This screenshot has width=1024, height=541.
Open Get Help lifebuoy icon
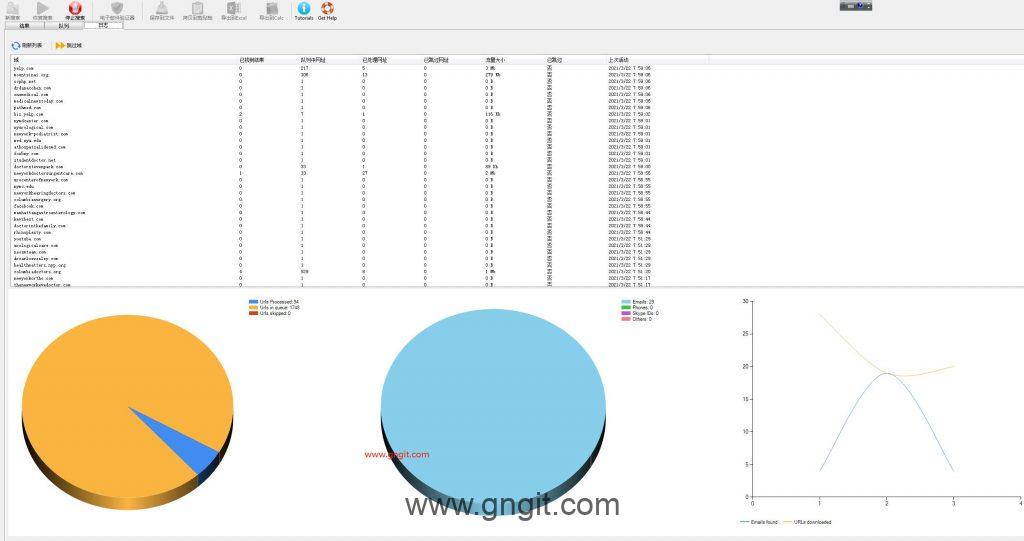point(327,10)
